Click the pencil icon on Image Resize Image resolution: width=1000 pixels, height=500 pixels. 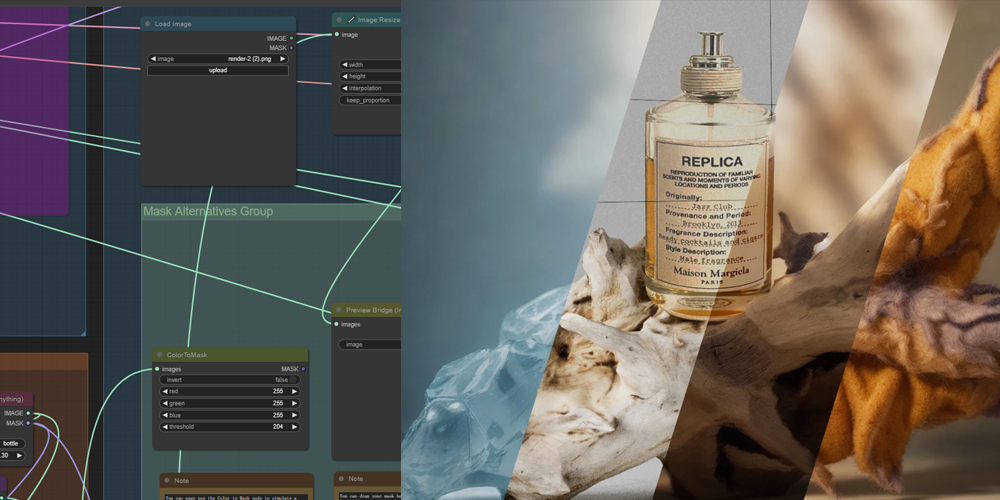[x=351, y=20]
